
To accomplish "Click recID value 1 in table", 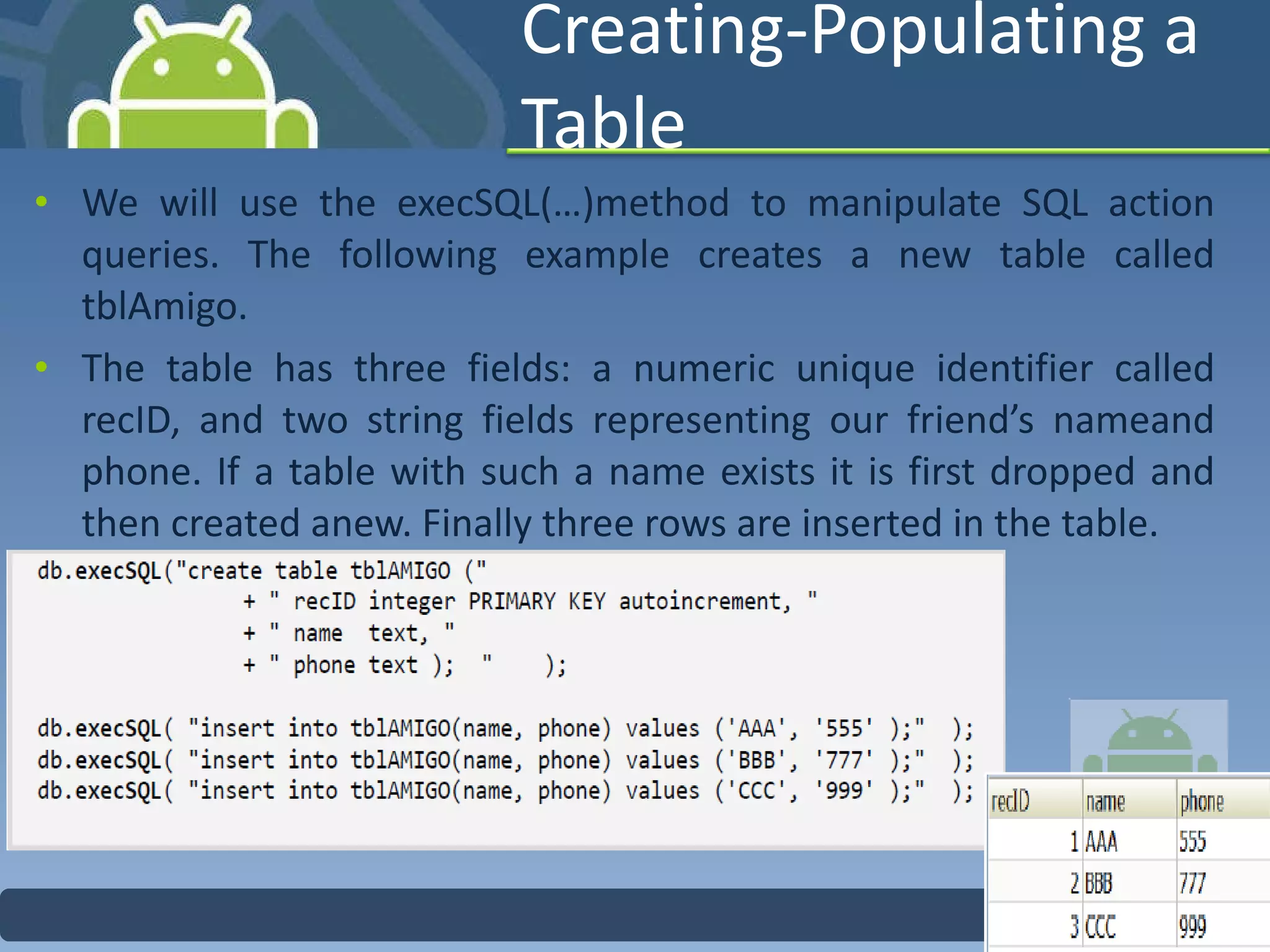I will coord(1075,842).
